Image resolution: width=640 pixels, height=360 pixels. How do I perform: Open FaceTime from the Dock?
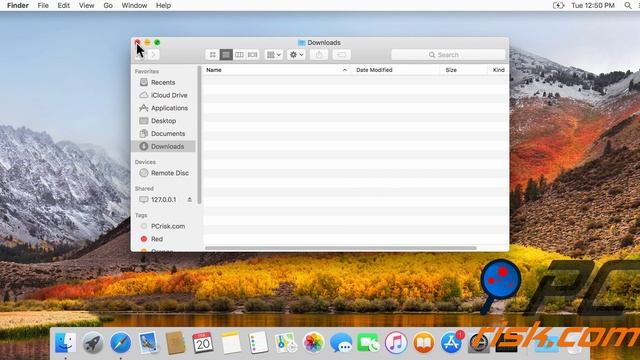coord(368,342)
